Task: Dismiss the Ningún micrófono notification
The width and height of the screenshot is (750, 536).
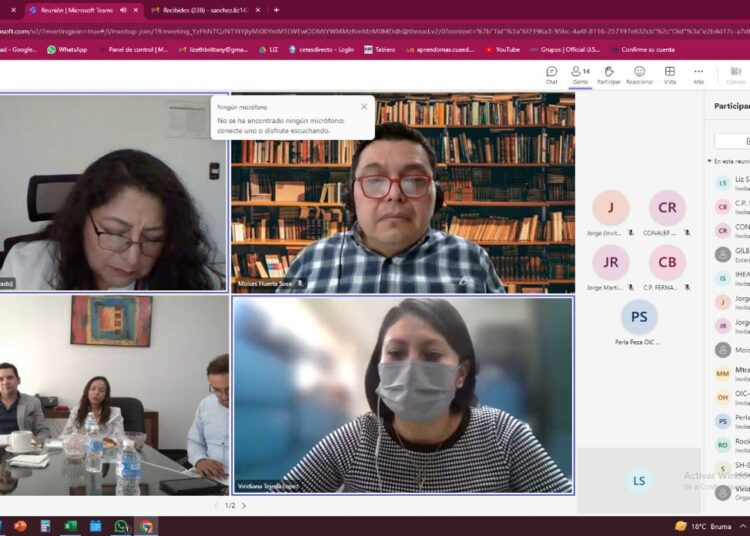Action: point(364,106)
